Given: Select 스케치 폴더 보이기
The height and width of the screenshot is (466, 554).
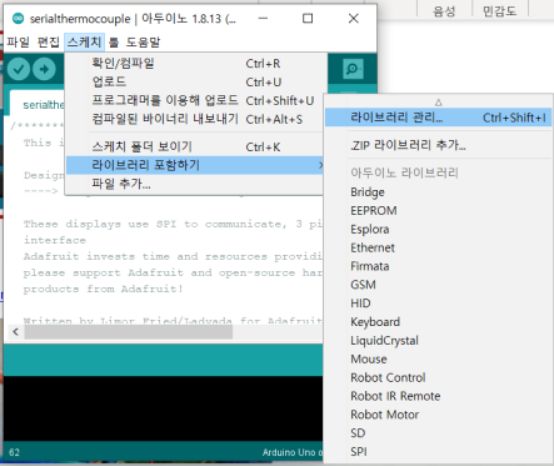Looking at the screenshot, I should pyautogui.click(x=194, y=147).
